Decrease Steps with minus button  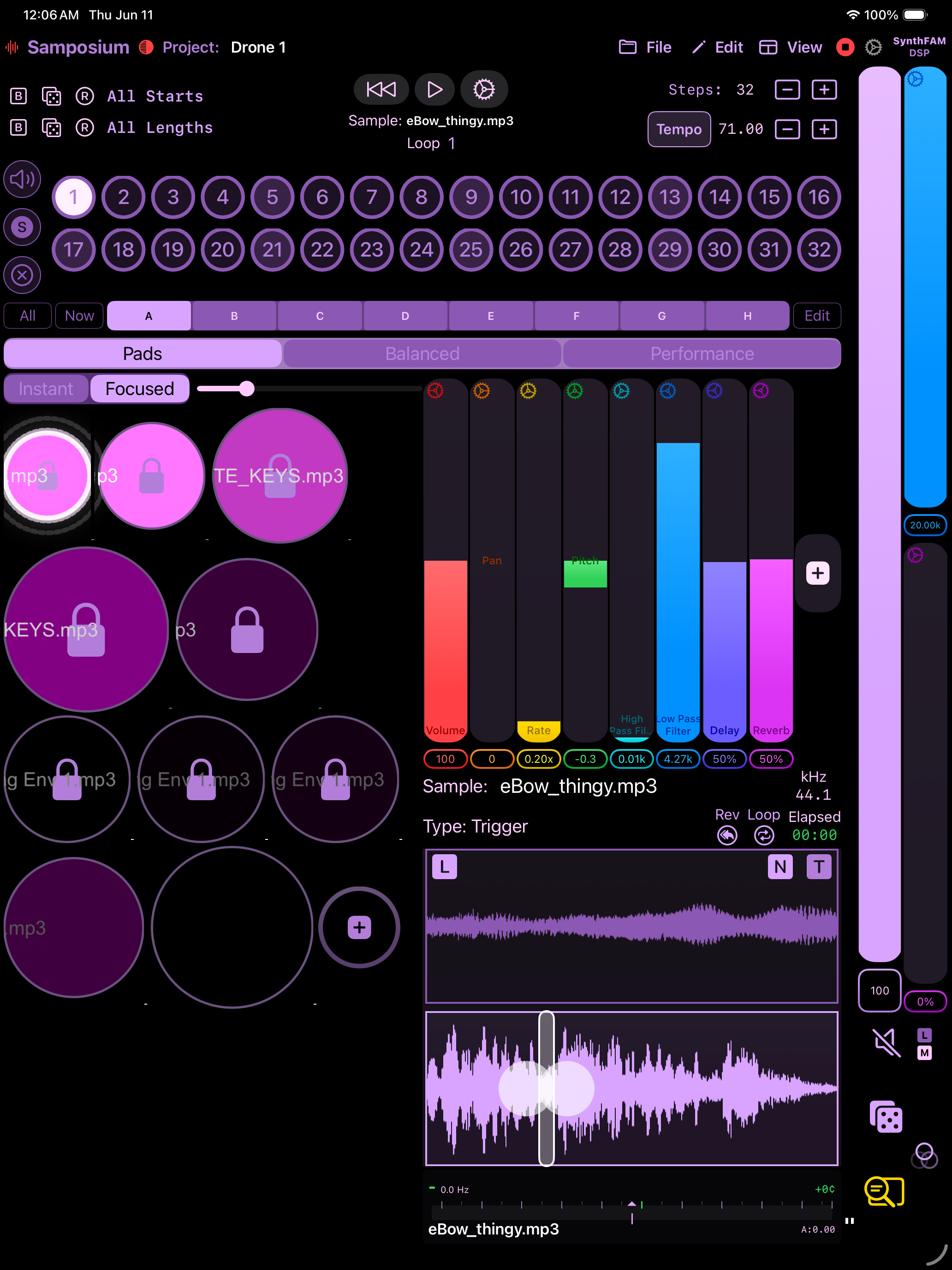(787, 90)
